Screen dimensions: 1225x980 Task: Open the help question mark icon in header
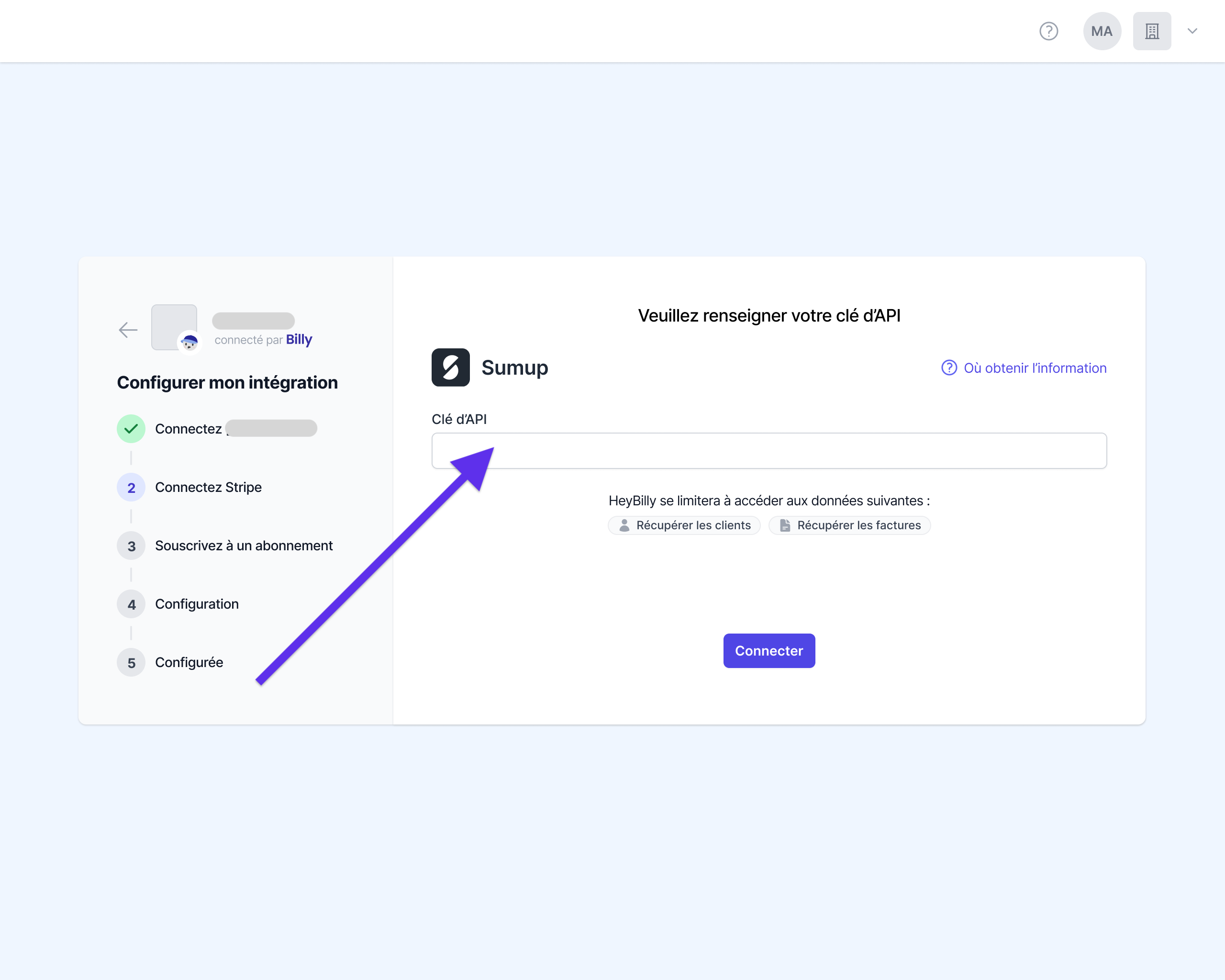click(x=1048, y=31)
